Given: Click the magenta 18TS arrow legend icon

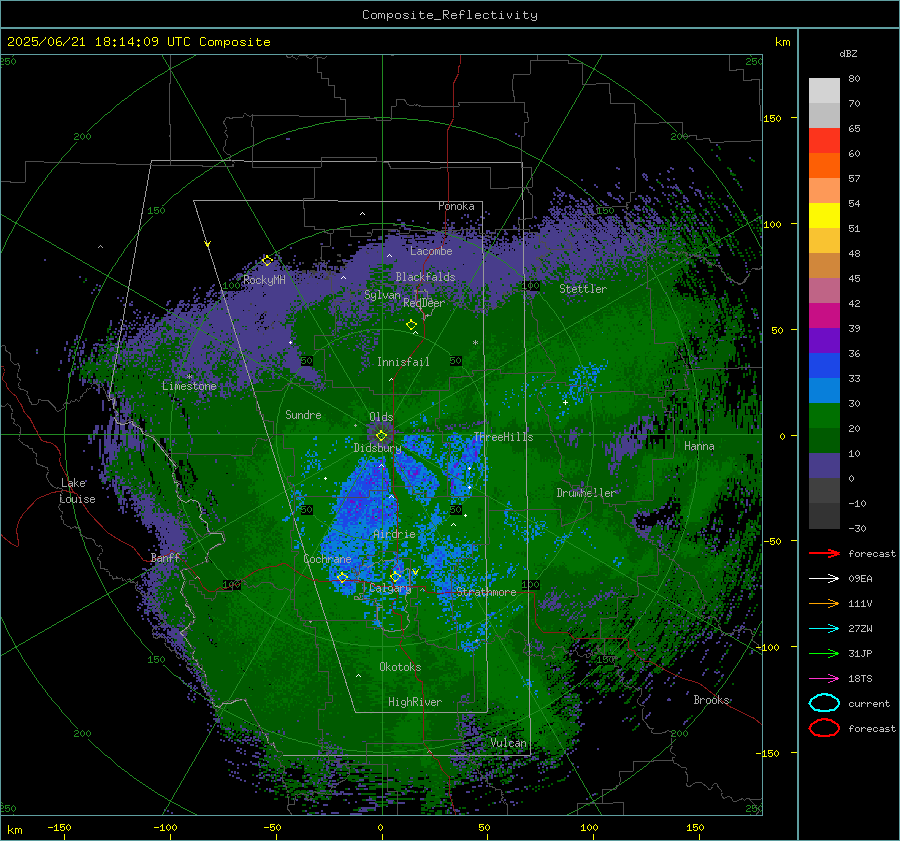Looking at the screenshot, I should click(824, 679).
